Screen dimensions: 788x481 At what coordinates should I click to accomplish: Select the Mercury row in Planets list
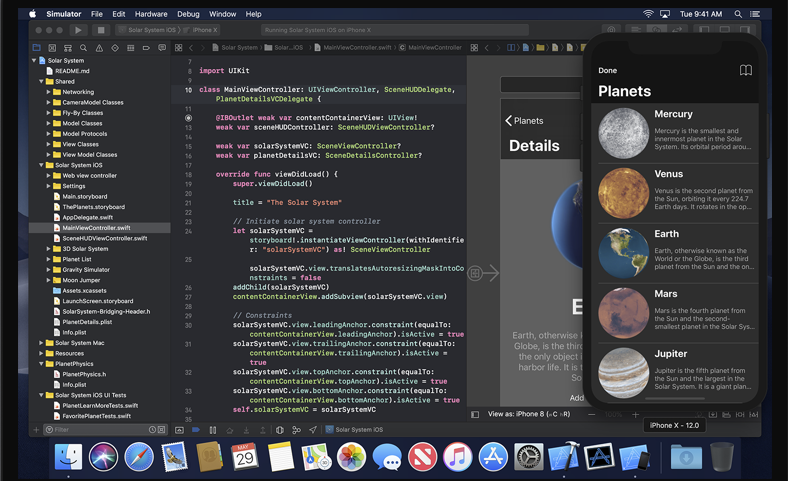(675, 134)
